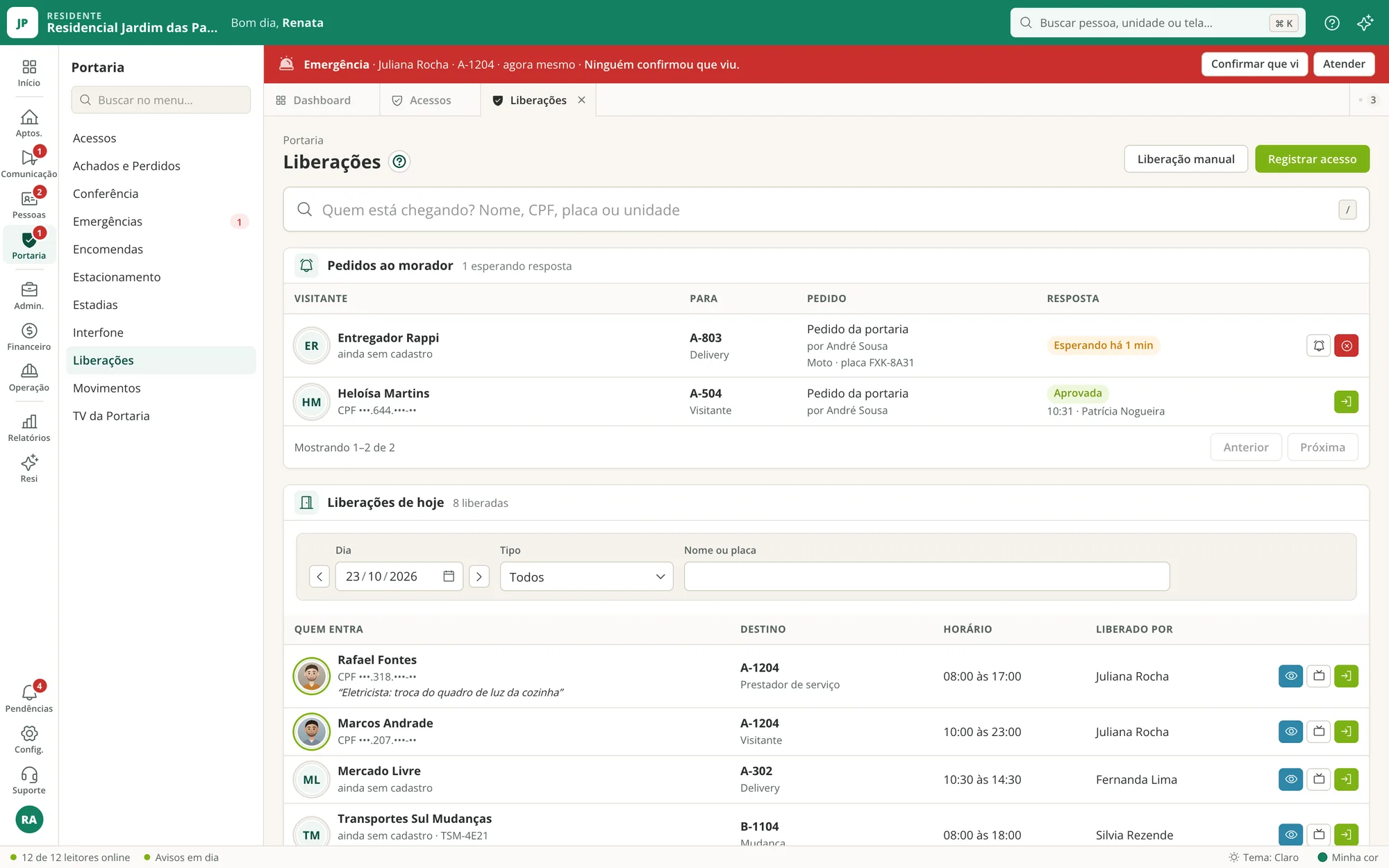The width and height of the screenshot is (1389, 868).
Task: Ring the bell for Entregador Rappi request
Action: point(1318,346)
